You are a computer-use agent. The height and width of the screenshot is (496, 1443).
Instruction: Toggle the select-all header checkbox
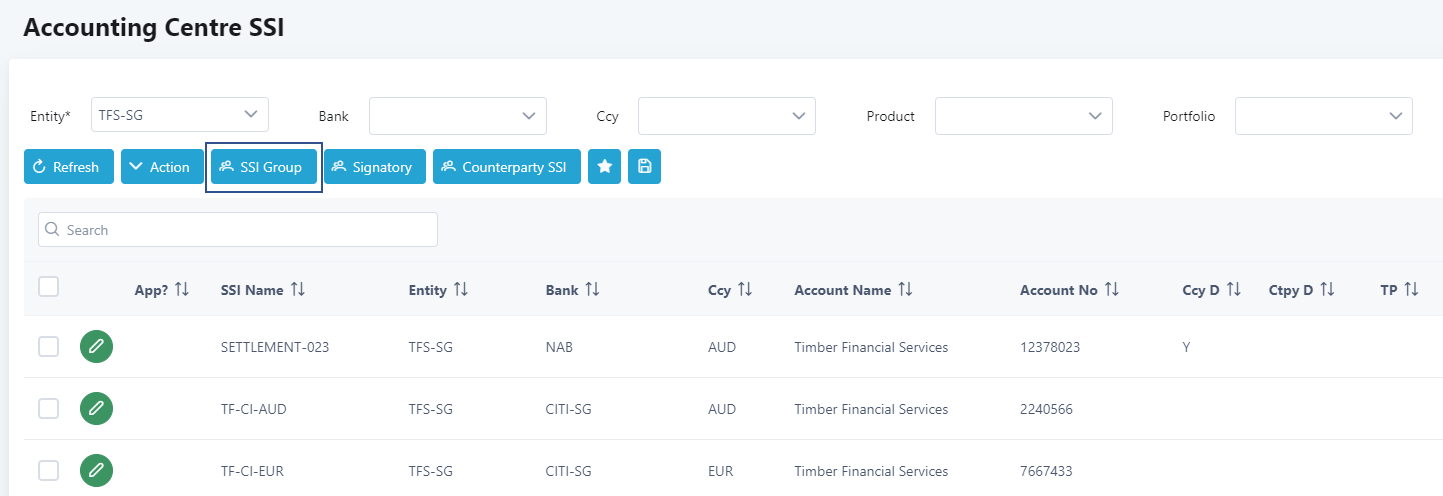[x=48, y=287]
